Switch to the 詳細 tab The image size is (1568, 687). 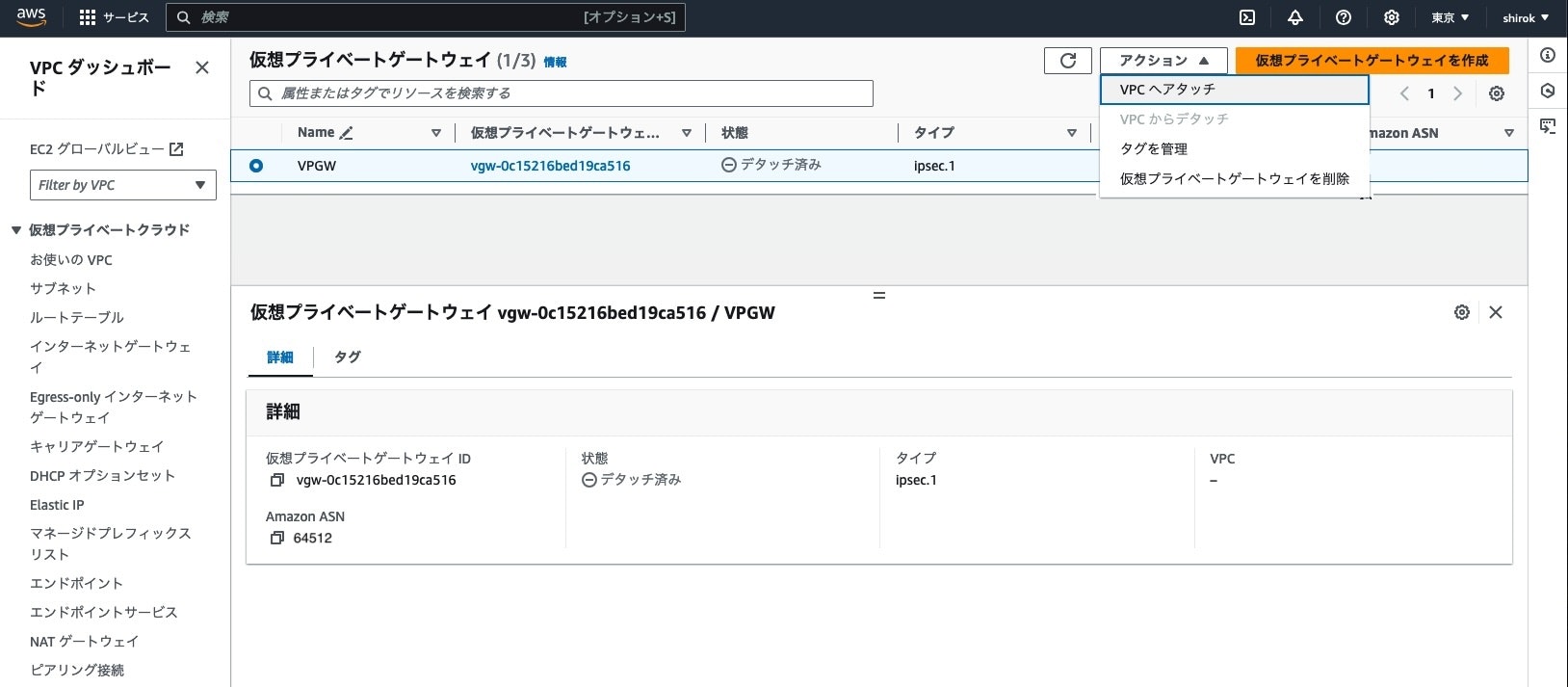pyautogui.click(x=280, y=357)
